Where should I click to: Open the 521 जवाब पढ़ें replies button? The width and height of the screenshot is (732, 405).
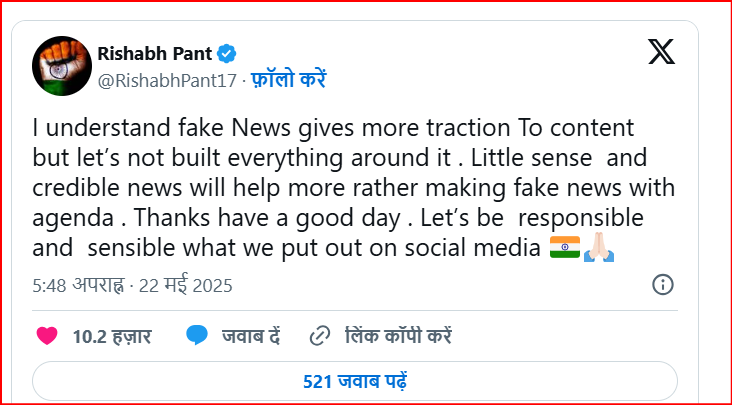(x=355, y=381)
